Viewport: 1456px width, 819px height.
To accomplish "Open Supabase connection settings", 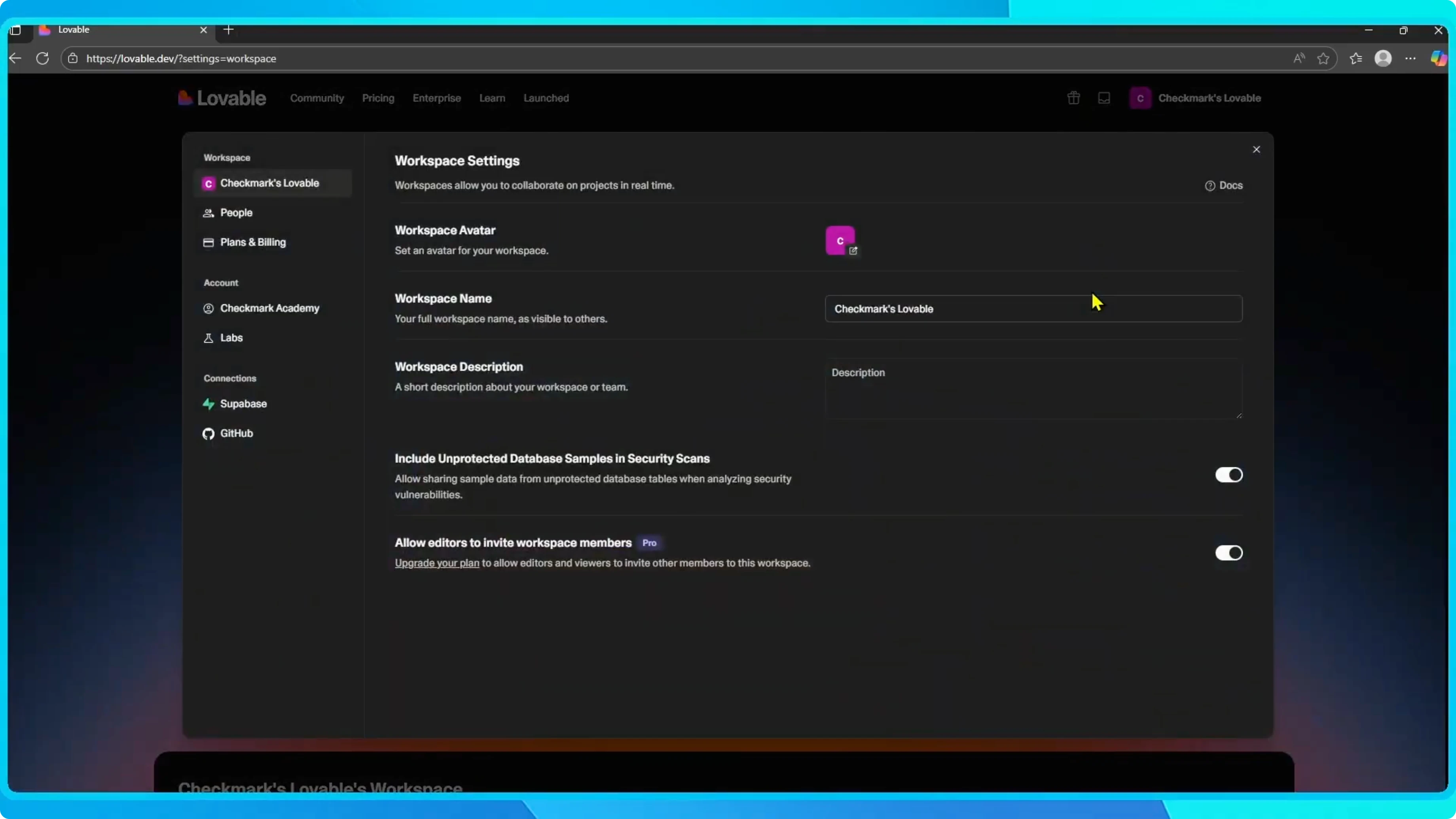I will (x=273, y=404).
